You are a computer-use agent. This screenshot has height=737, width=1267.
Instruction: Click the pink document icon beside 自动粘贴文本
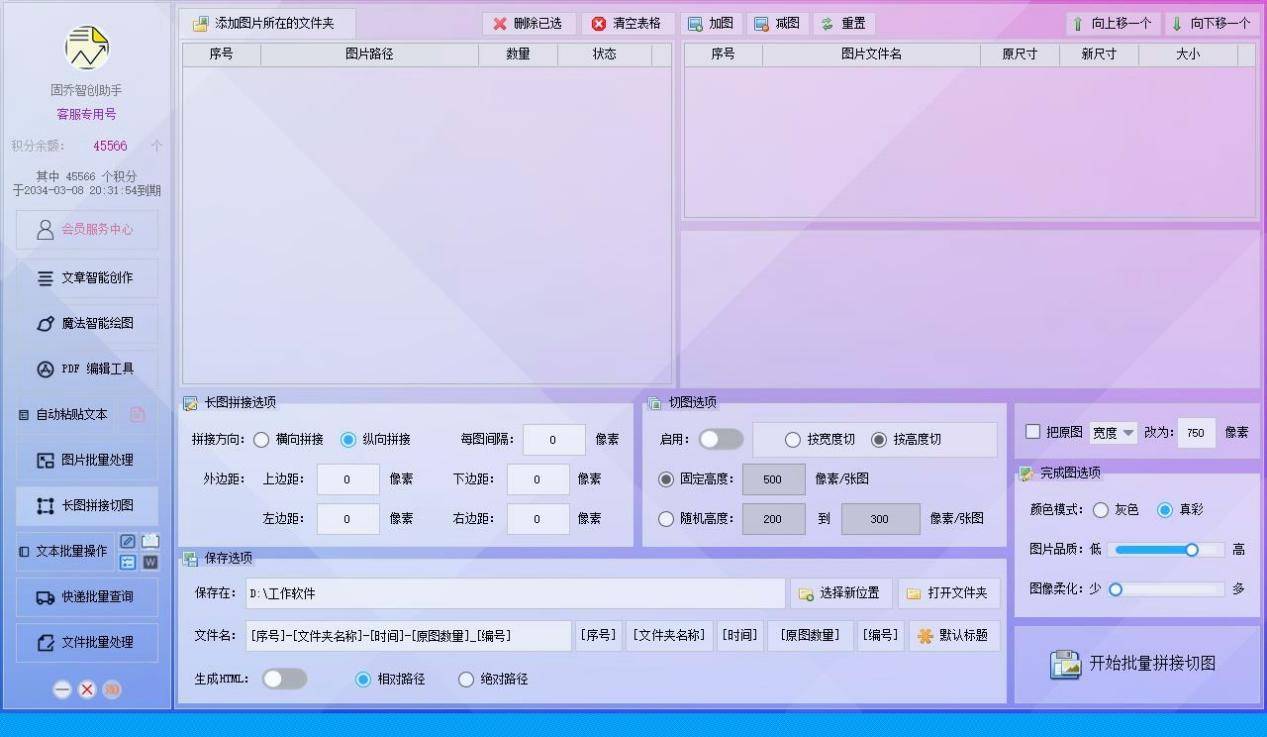coord(138,414)
